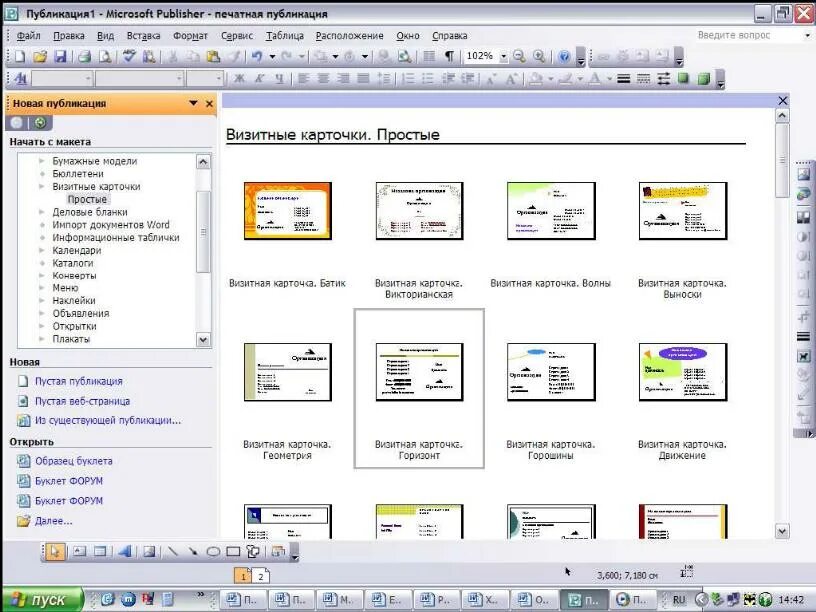Select the Line drawing tool

point(172,552)
